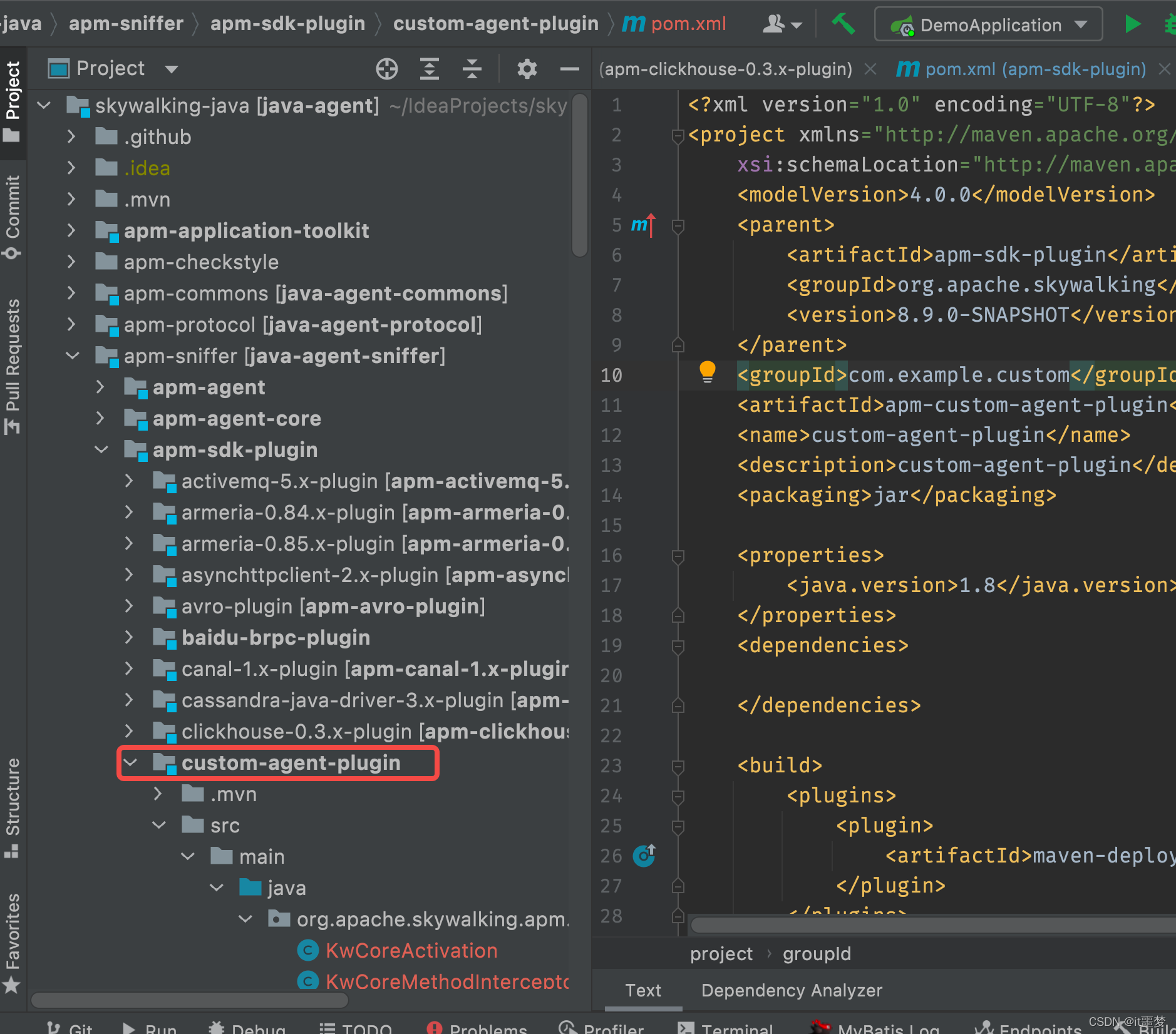Click the pom.xml Maven icon in breadcrumb
The width and height of the screenshot is (1176, 1034).
(x=634, y=24)
